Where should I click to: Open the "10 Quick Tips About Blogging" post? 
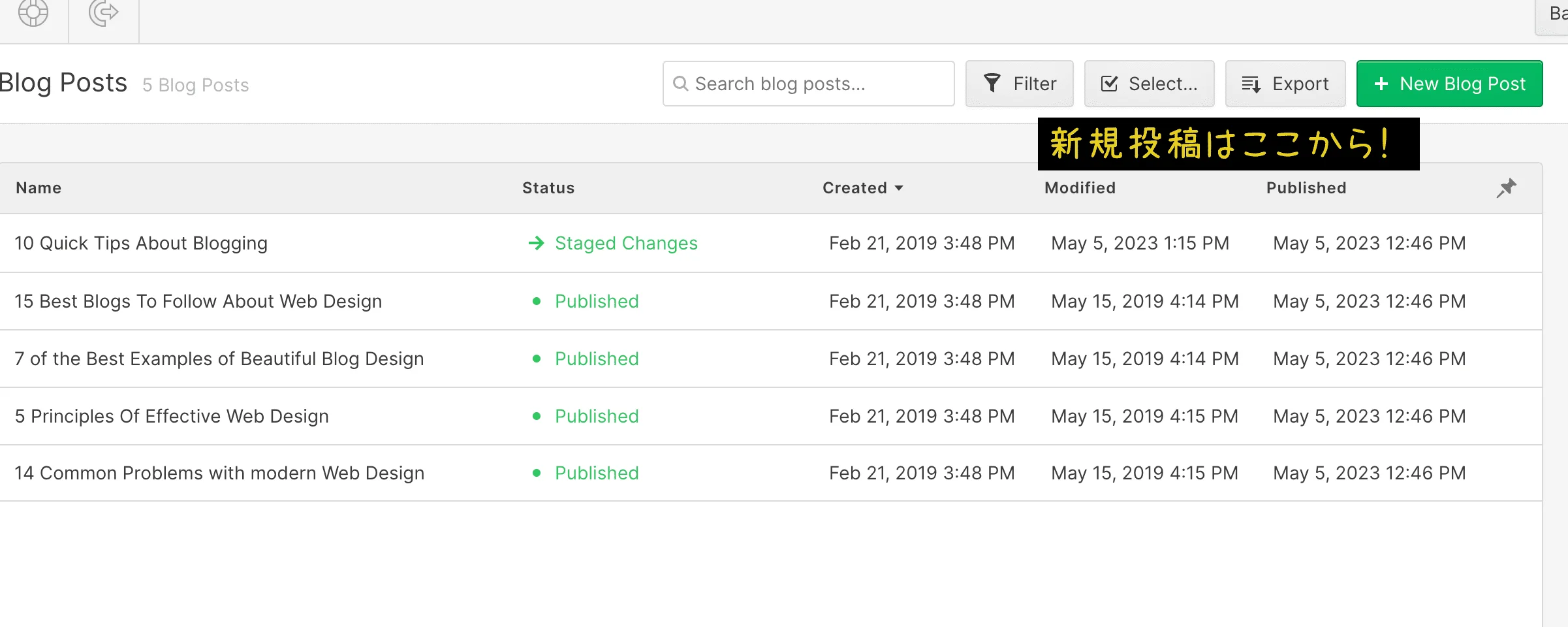point(141,244)
